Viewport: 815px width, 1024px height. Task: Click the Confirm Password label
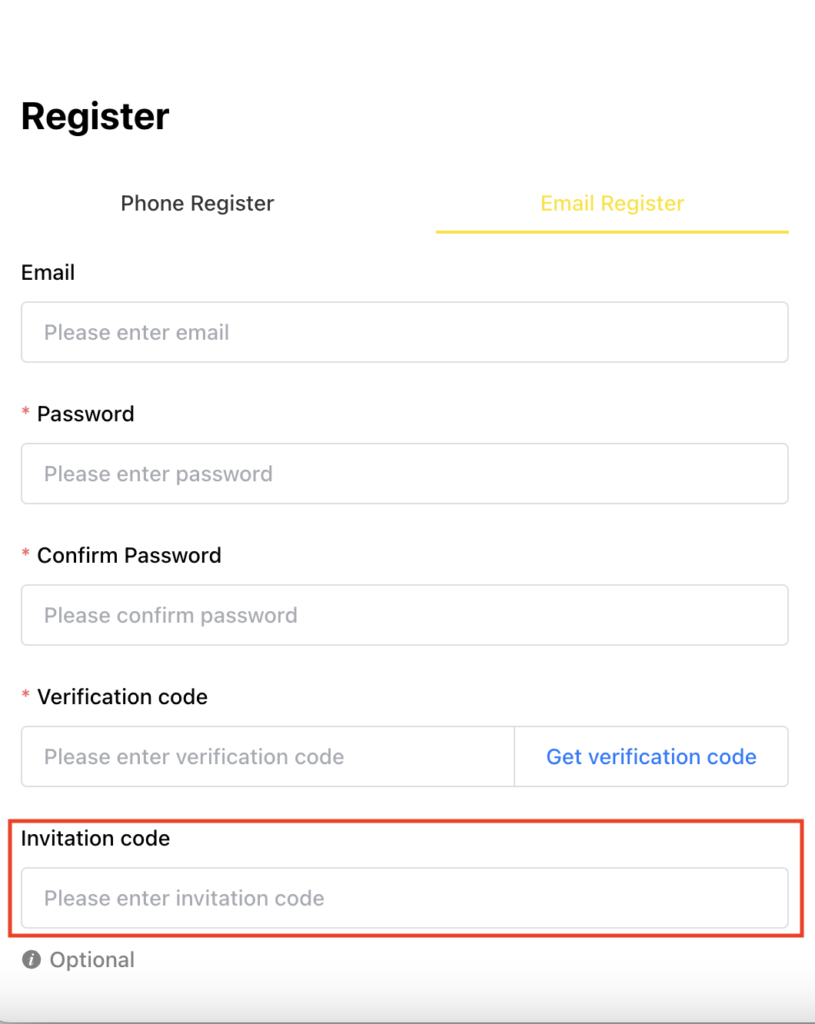[x=129, y=556]
